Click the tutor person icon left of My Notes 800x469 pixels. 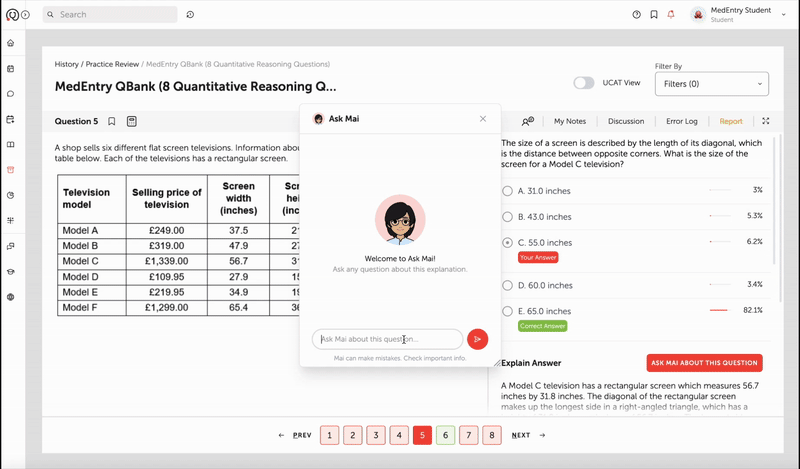point(528,121)
